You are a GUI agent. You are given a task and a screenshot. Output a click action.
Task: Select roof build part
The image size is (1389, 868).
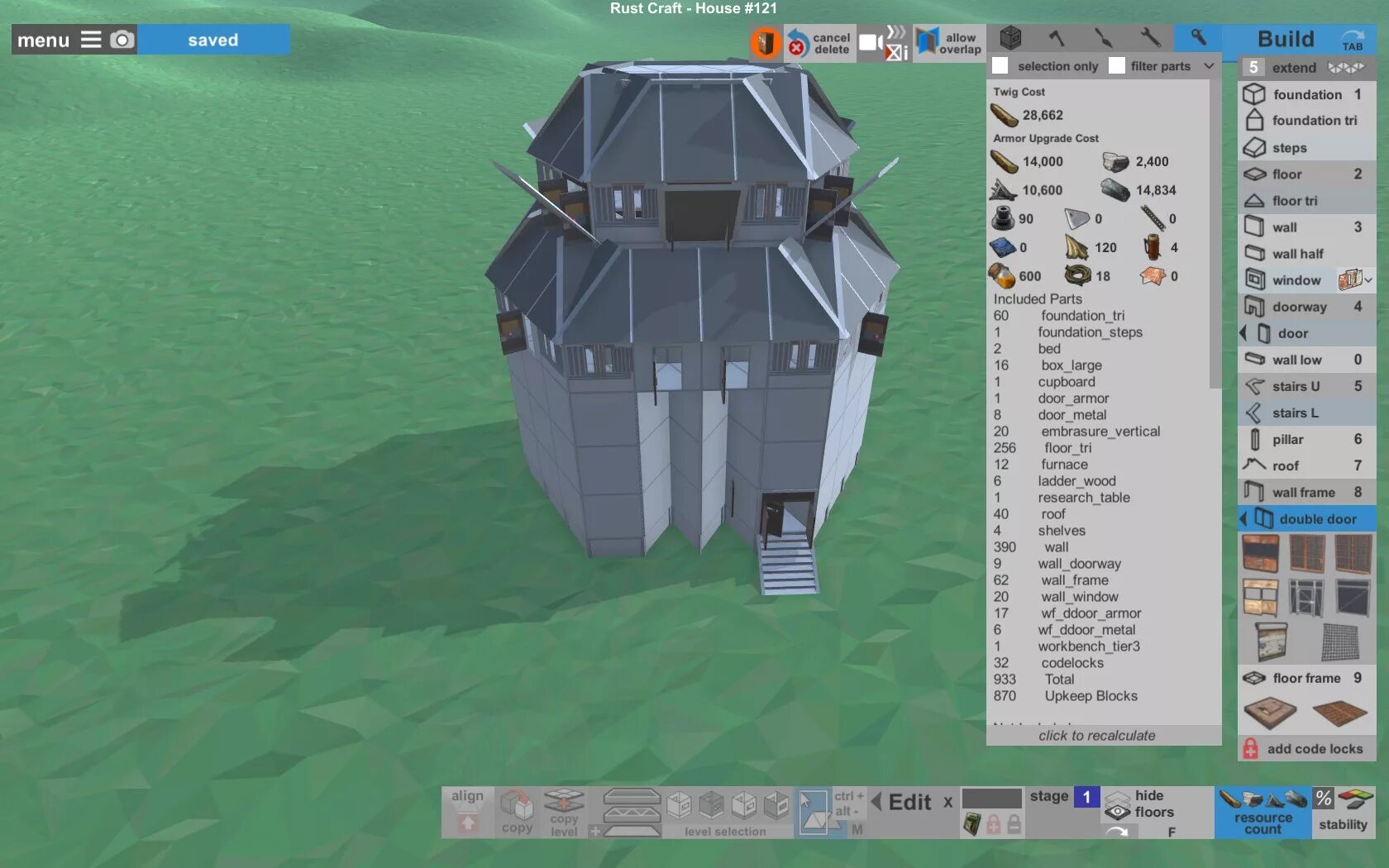pos(1307,465)
